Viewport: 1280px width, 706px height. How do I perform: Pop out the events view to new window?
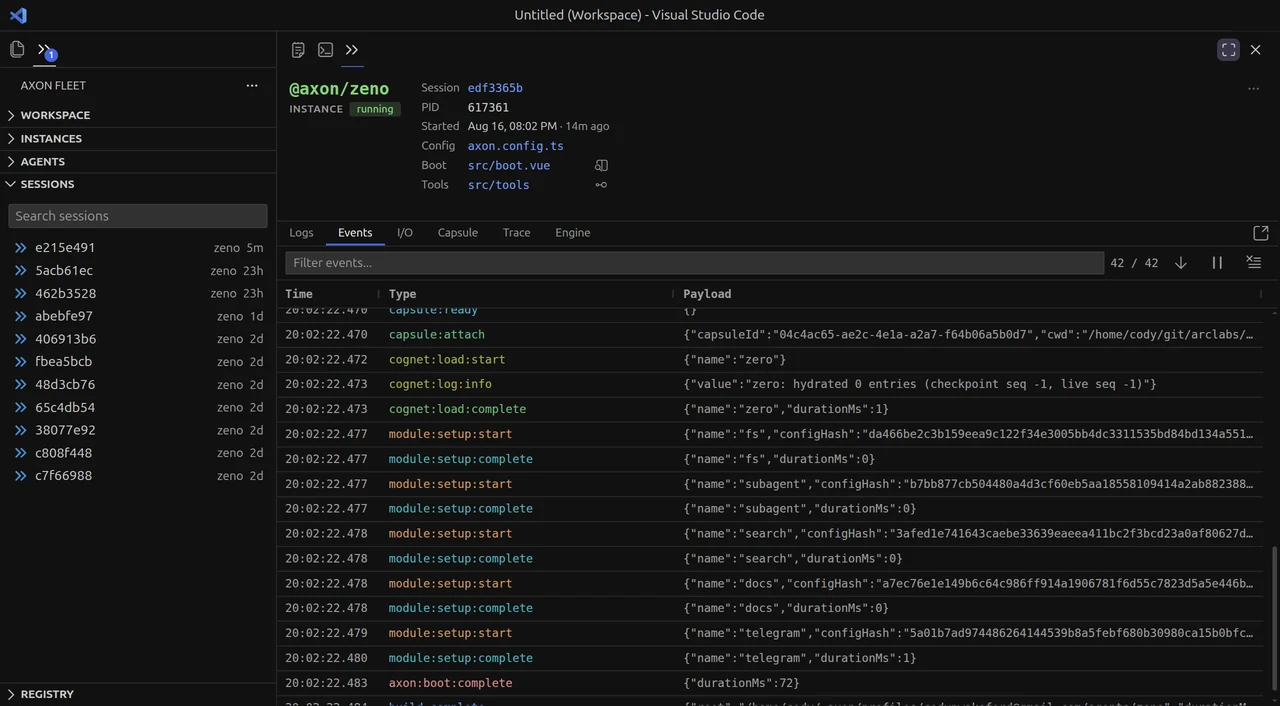1261,233
